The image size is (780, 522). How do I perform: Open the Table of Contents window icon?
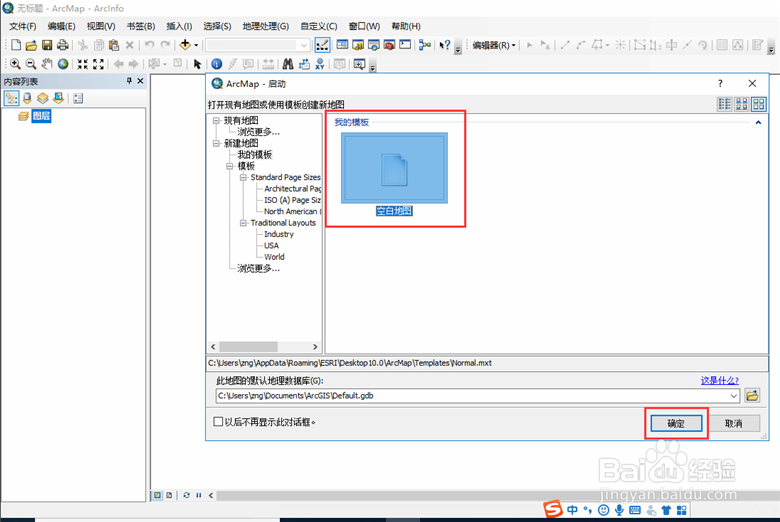point(342,45)
